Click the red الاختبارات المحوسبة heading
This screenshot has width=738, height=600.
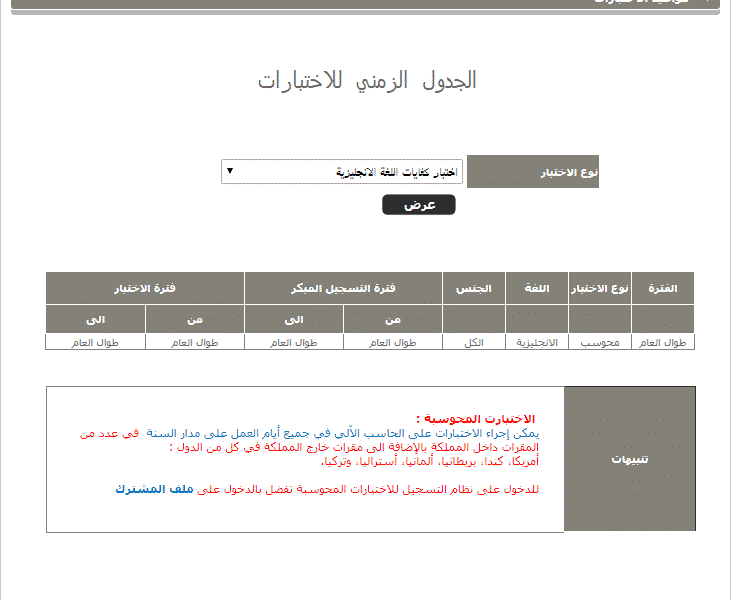point(476,418)
